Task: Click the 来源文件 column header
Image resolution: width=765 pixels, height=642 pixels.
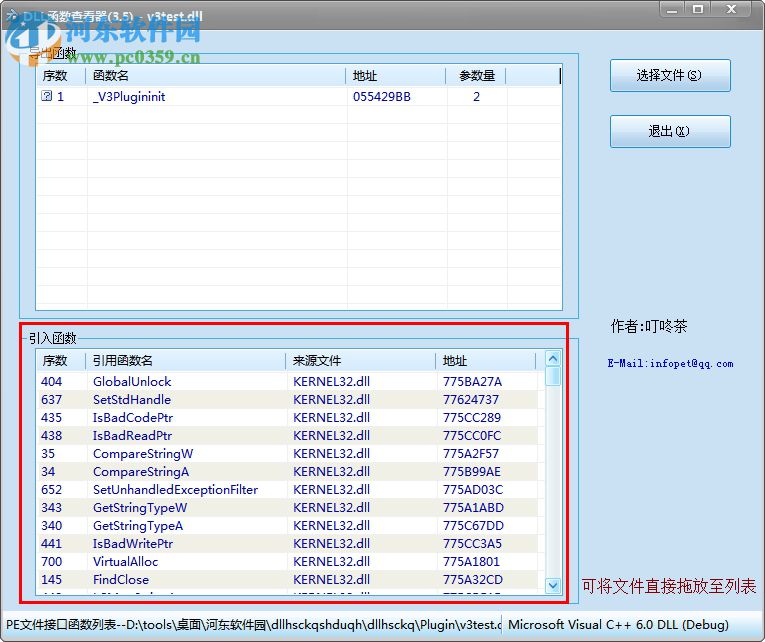Action: (361, 361)
